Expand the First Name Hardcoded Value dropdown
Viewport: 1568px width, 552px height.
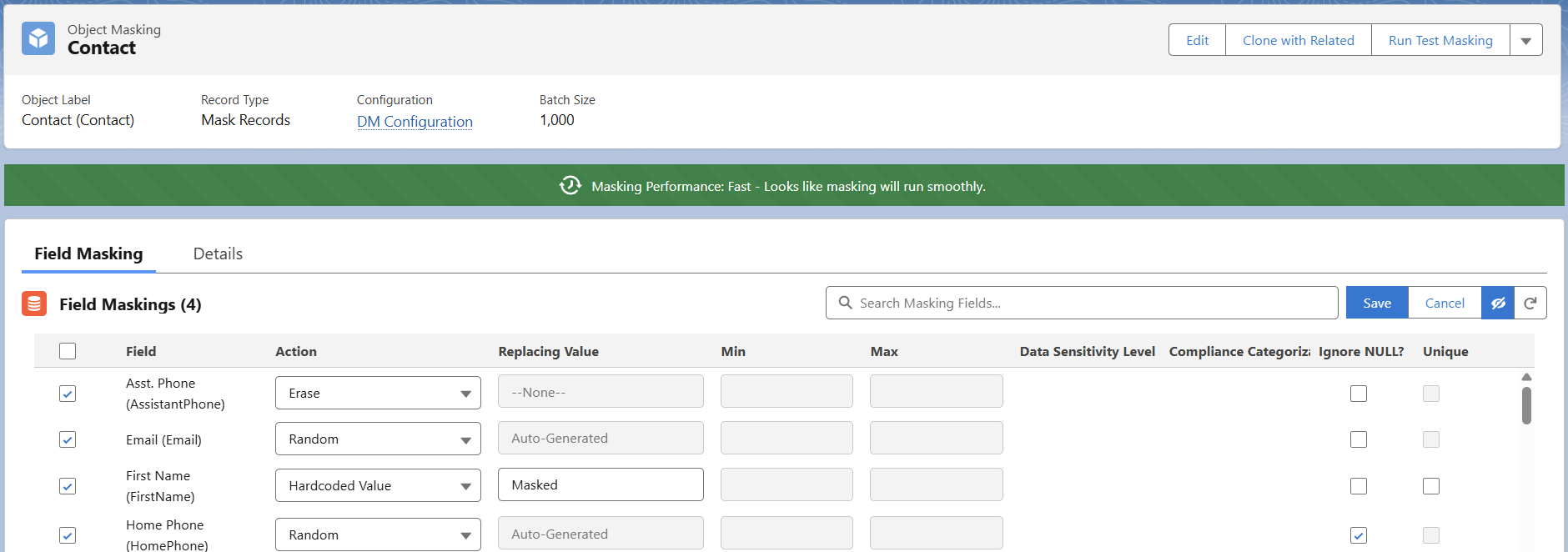[x=378, y=486]
